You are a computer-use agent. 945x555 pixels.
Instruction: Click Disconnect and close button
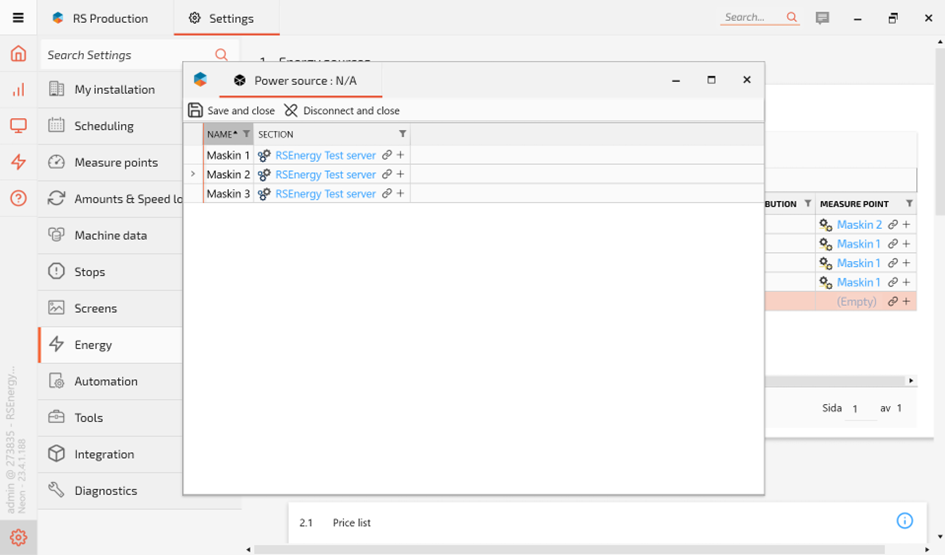[x=342, y=111]
